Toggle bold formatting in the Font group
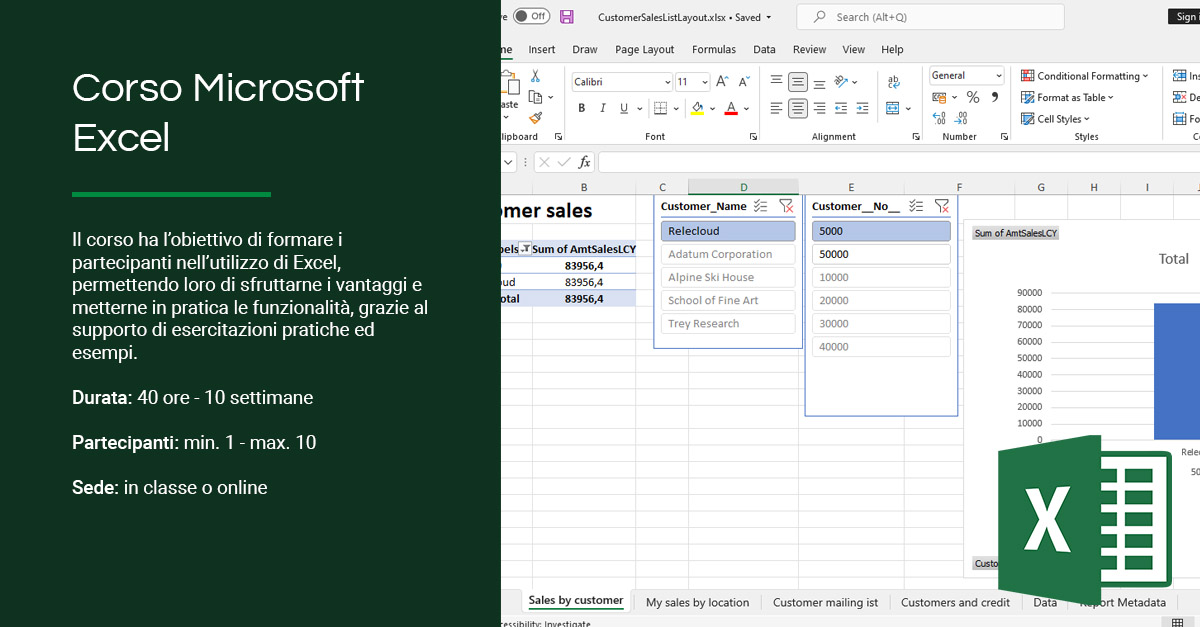 tap(583, 108)
